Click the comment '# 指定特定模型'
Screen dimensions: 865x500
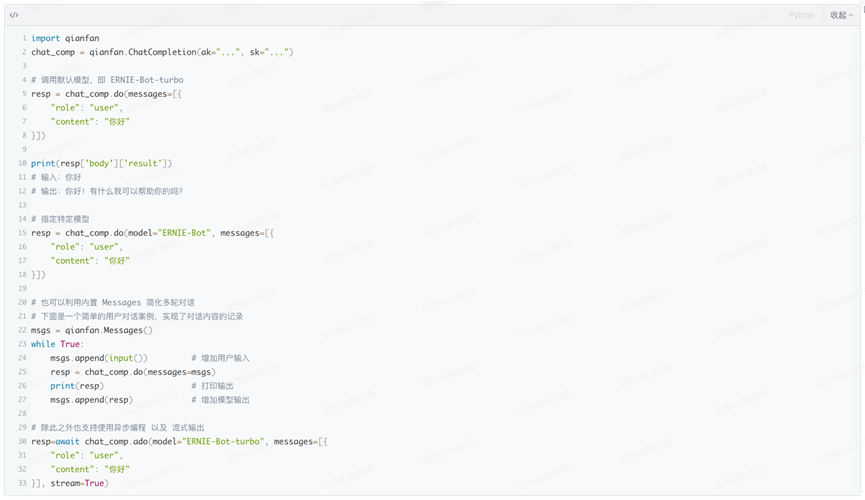click(60, 219)
